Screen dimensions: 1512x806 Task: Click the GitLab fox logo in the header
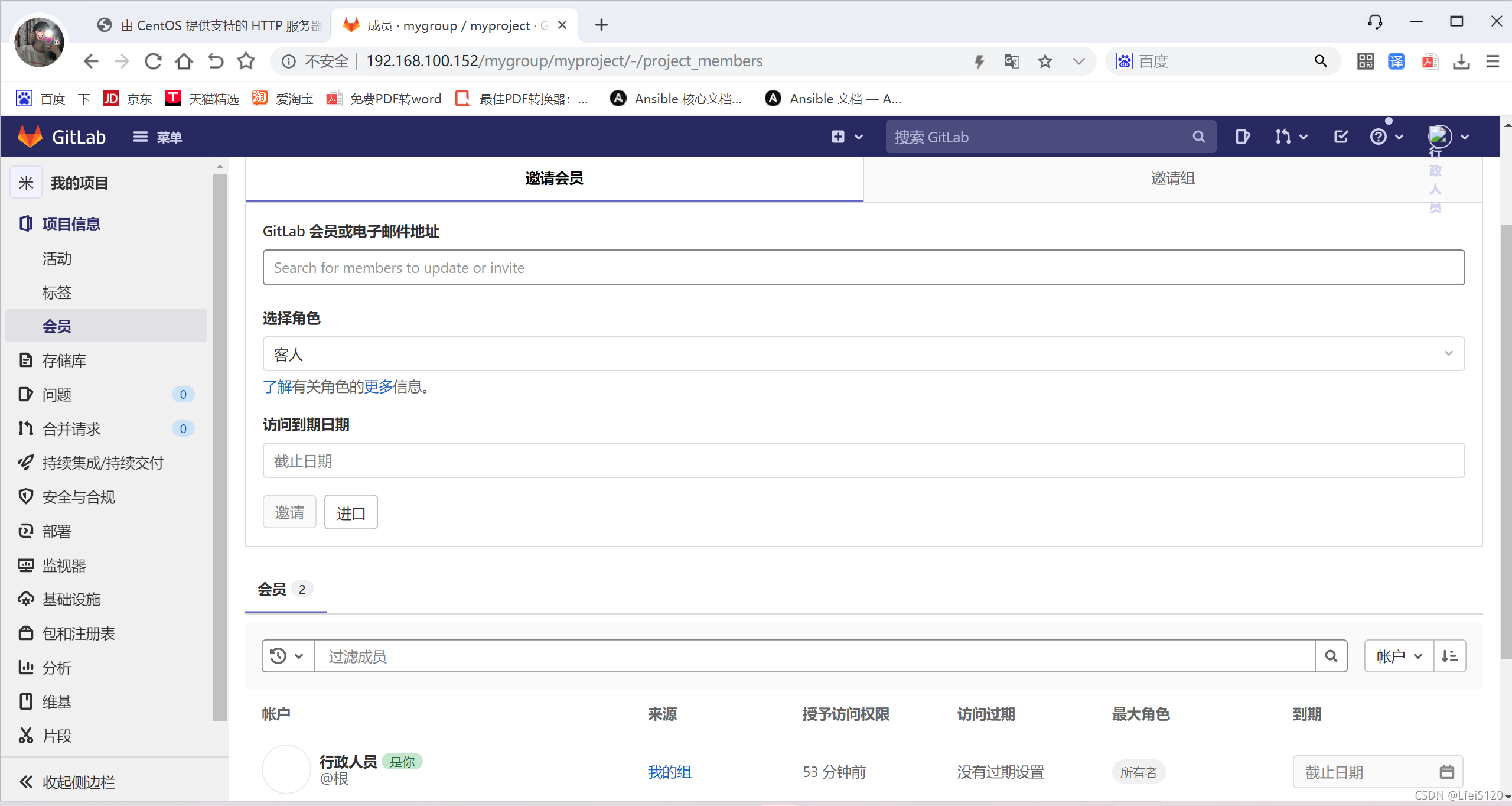(30, 136)
